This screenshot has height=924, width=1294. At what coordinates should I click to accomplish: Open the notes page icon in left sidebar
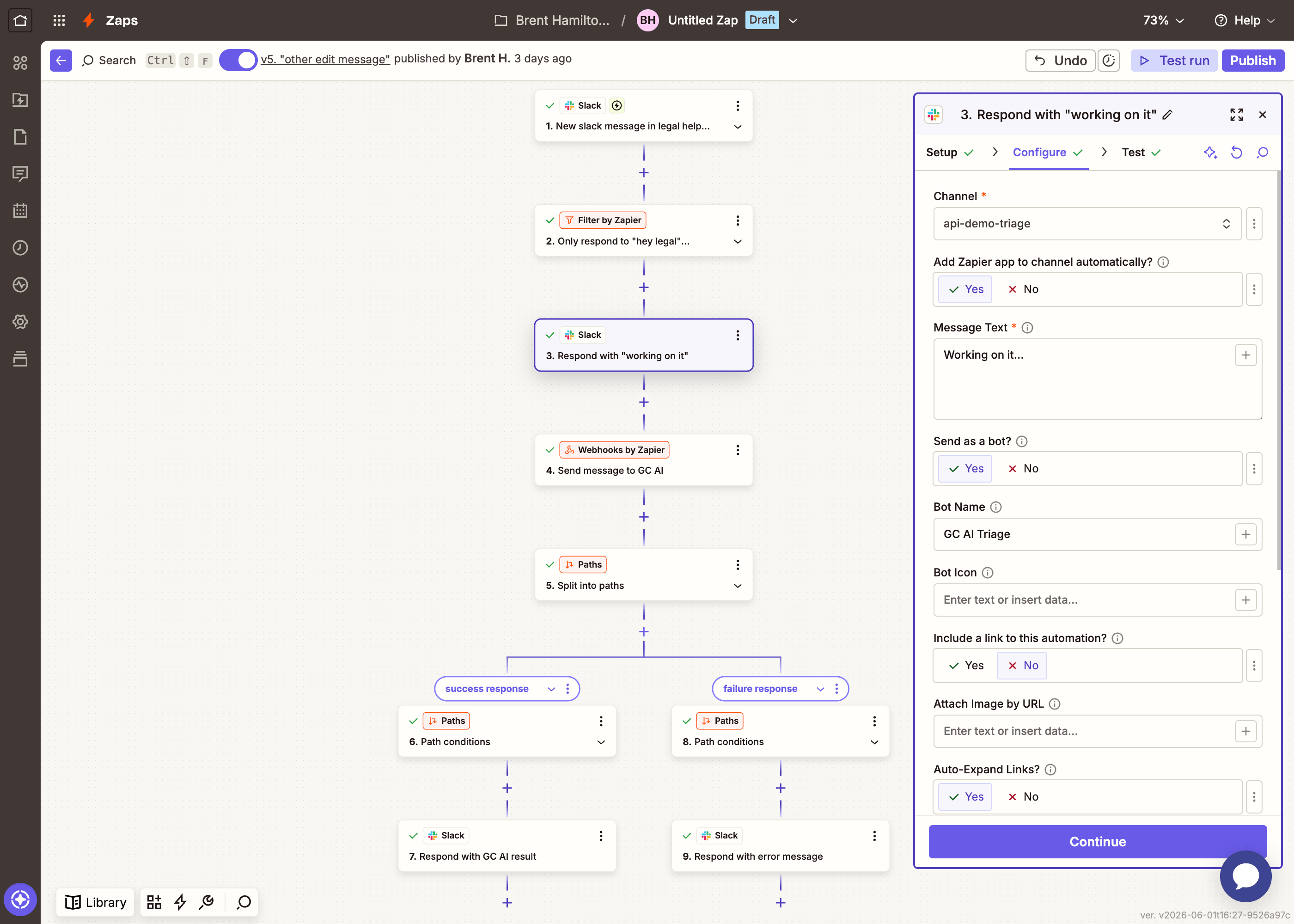click(x=20, y=136)
